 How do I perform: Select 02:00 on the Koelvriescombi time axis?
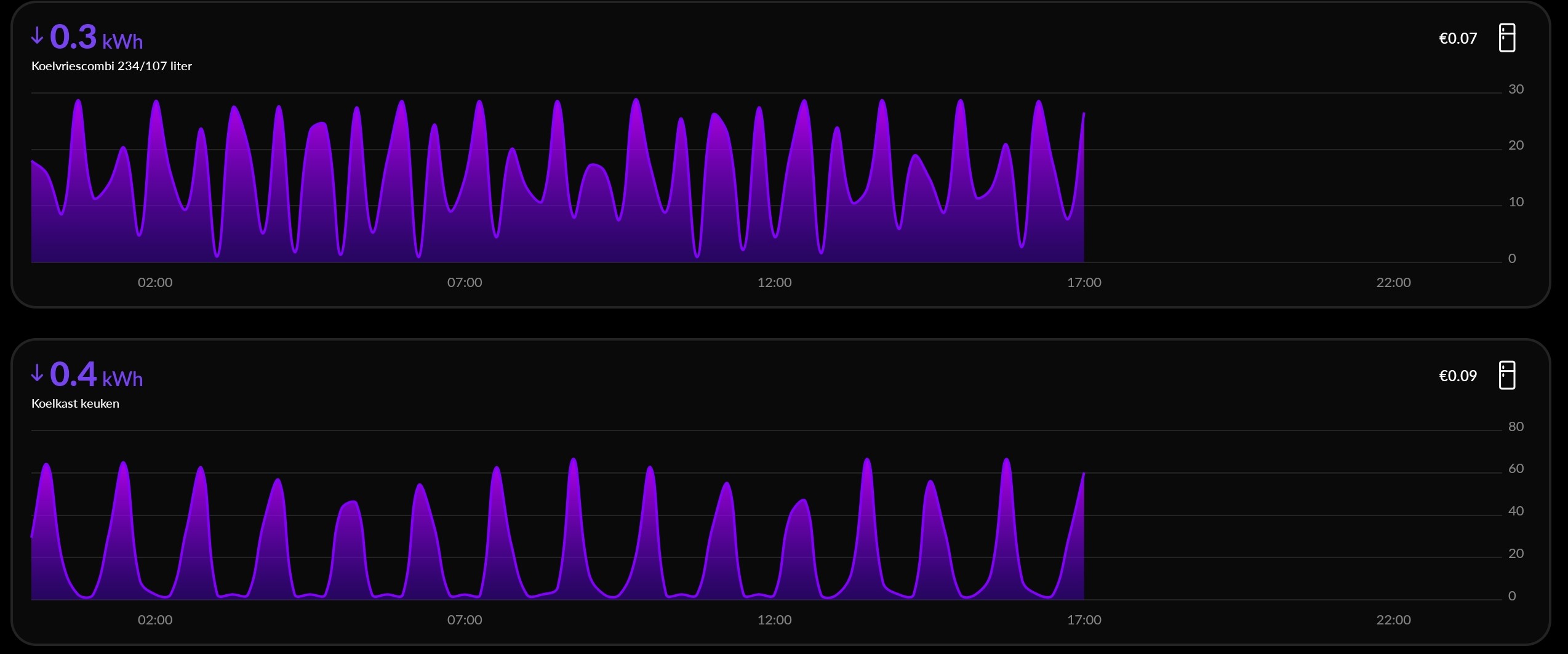point(155,283)
